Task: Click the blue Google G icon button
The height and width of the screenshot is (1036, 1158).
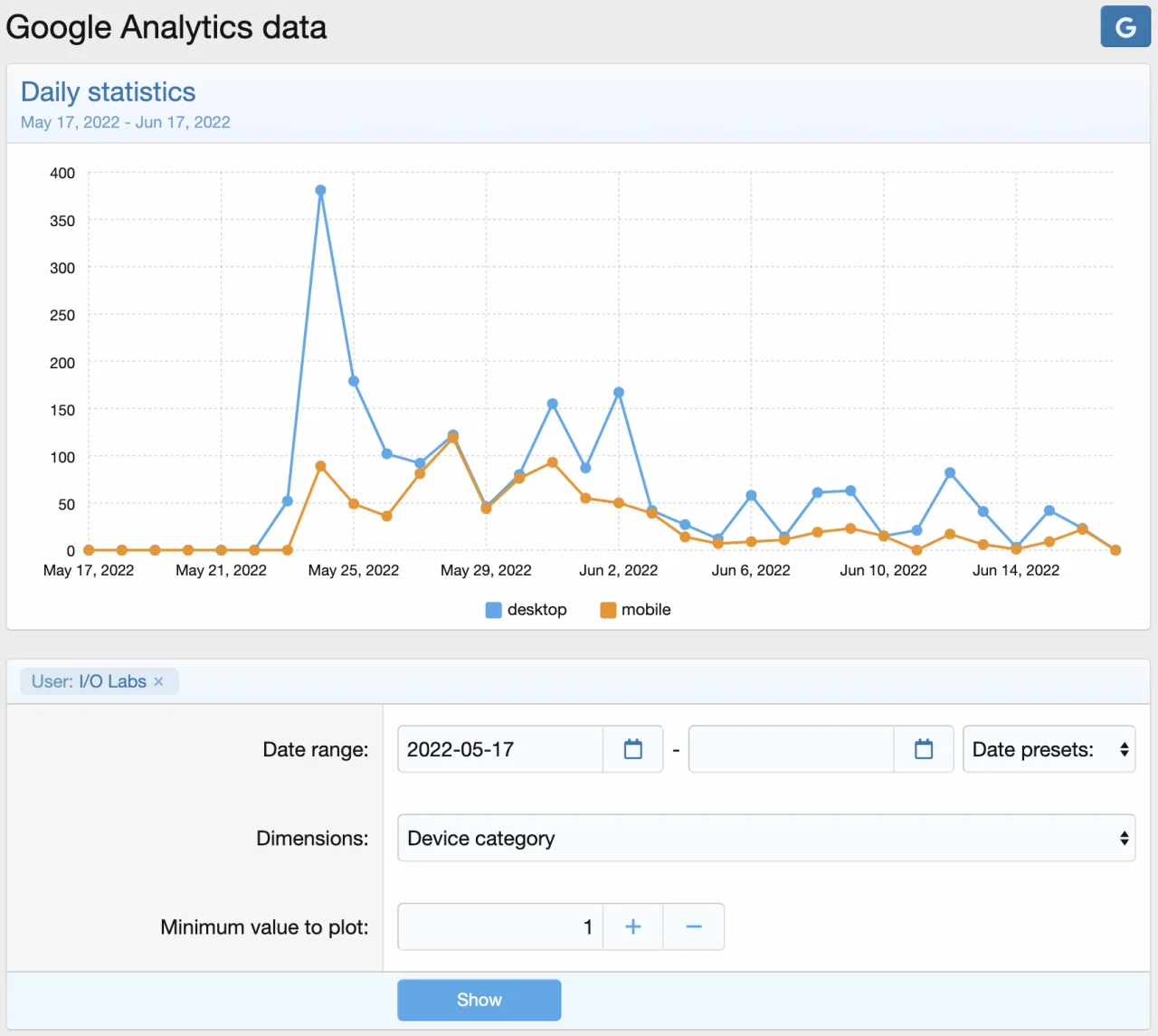Action: pyautogui.click(x=1125, y=27)
